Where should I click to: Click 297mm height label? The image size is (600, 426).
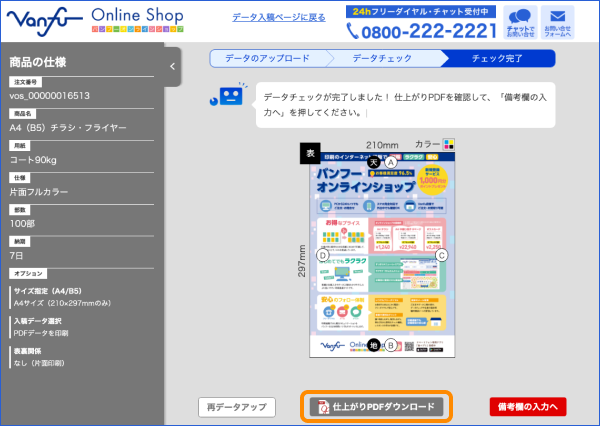[302, 261]
